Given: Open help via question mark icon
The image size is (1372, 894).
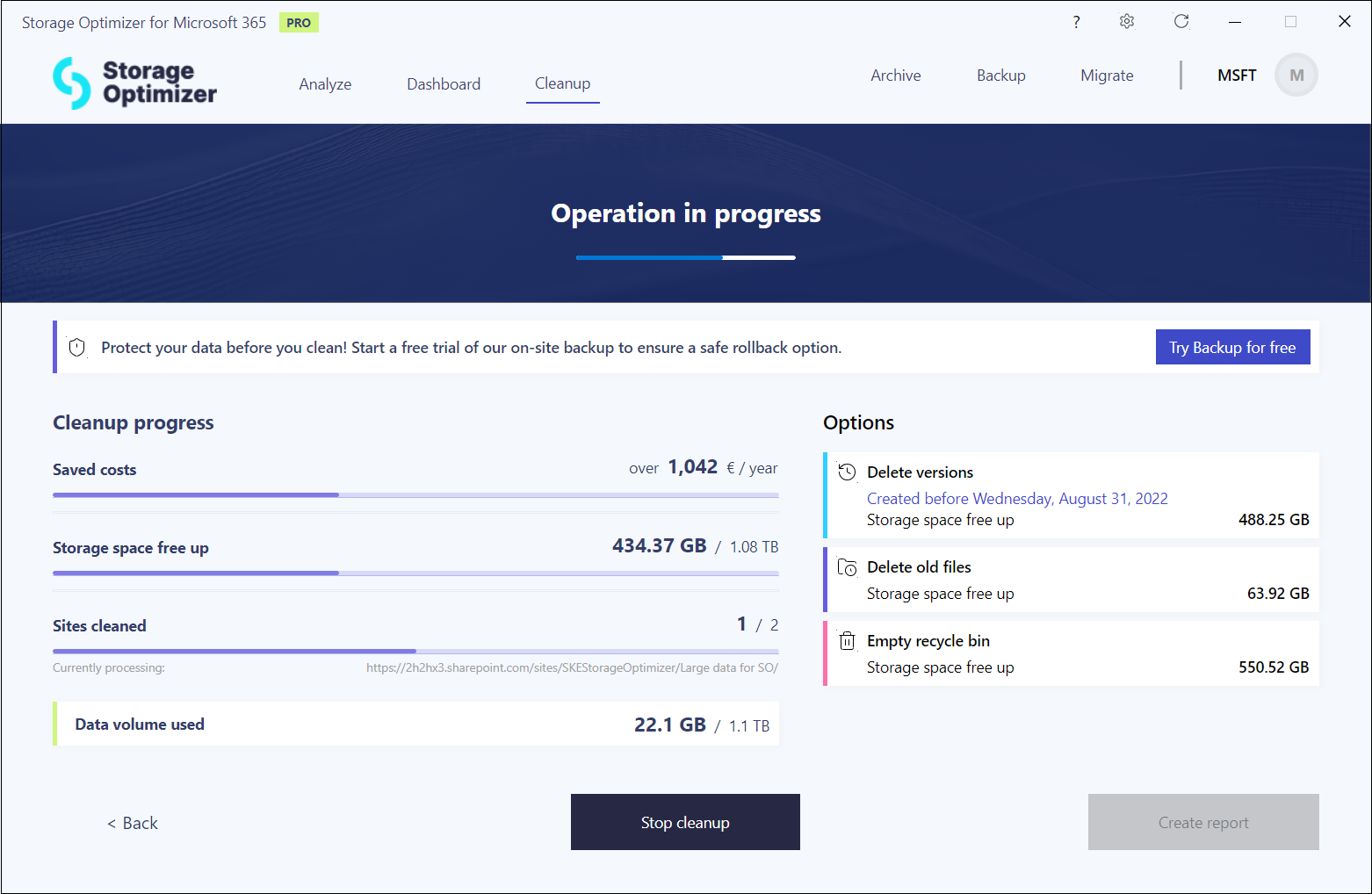Looking at the screenshot, I should 1076,22.
